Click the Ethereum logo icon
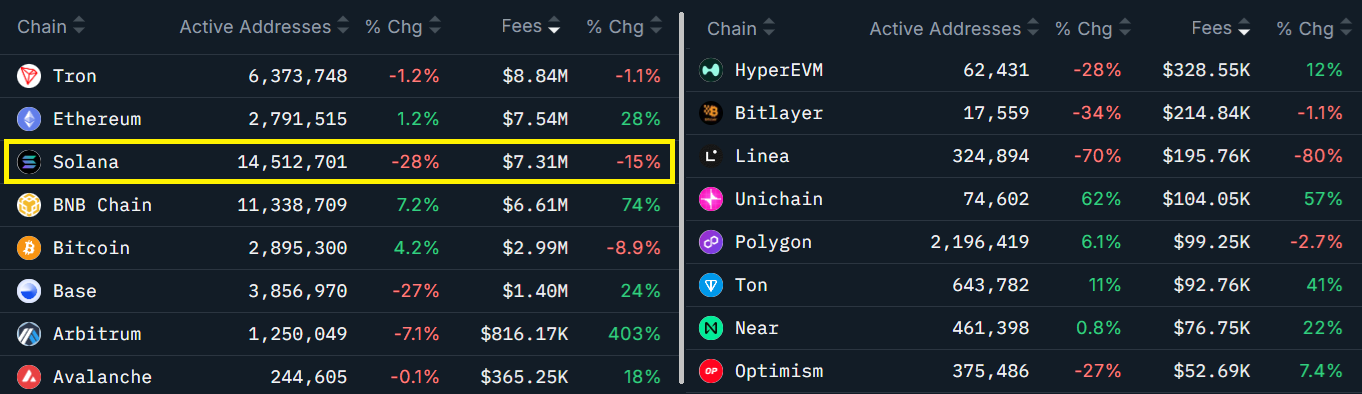The width and height of the screenshot is (1362, 394). click(28, 119)
